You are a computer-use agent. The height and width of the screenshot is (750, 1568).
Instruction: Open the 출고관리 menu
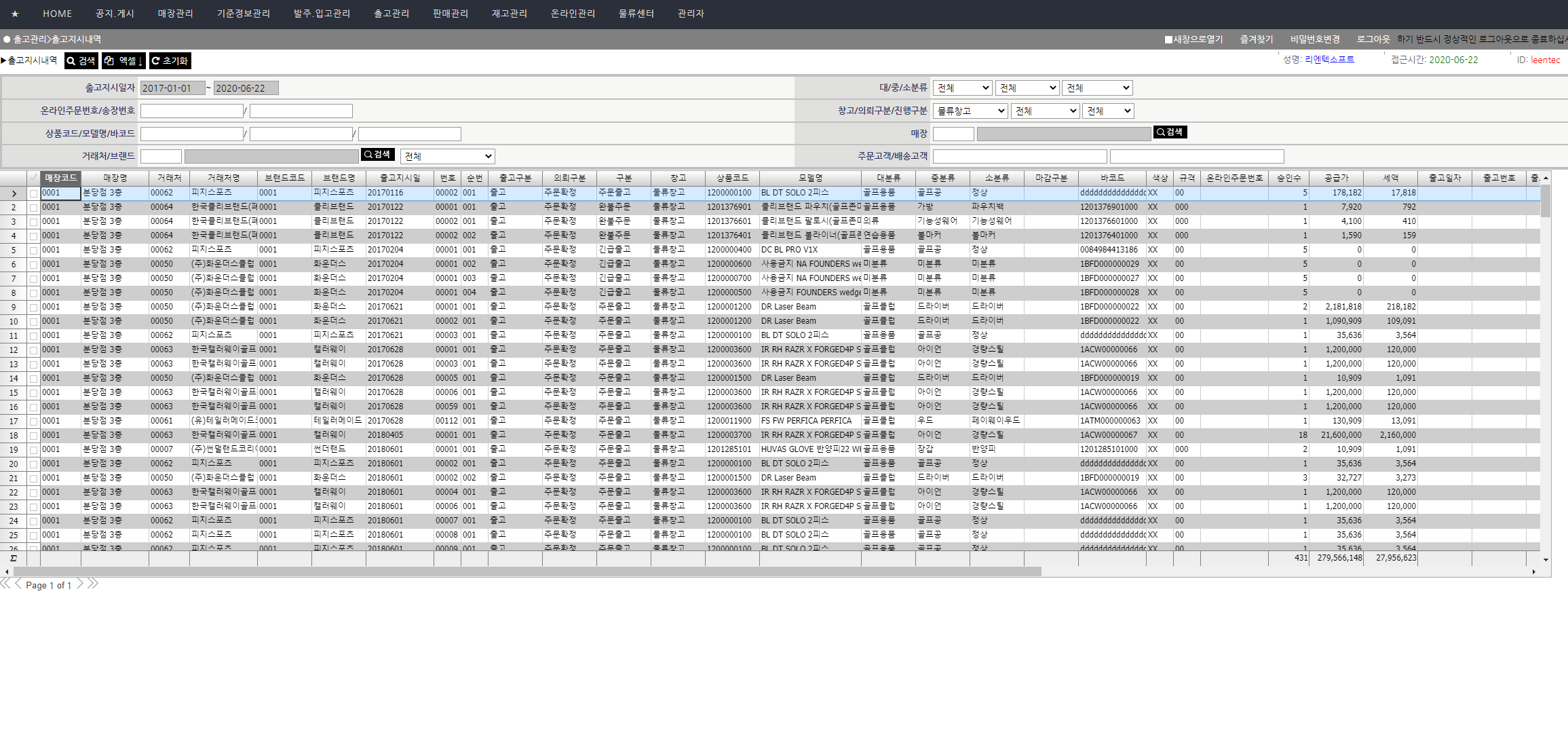click(391, 14)
